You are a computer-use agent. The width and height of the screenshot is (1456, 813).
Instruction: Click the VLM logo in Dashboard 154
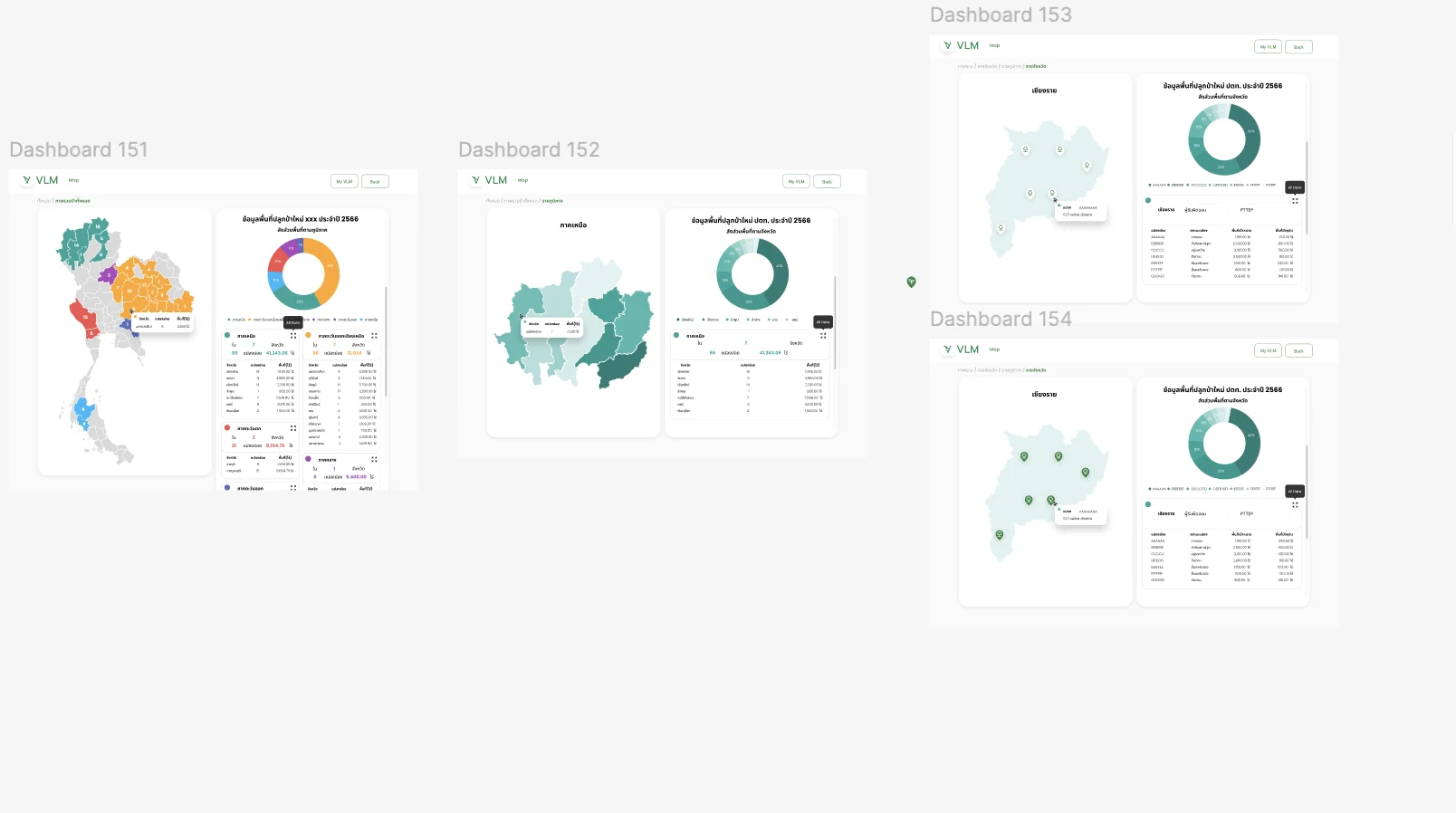tap(961, 349)
